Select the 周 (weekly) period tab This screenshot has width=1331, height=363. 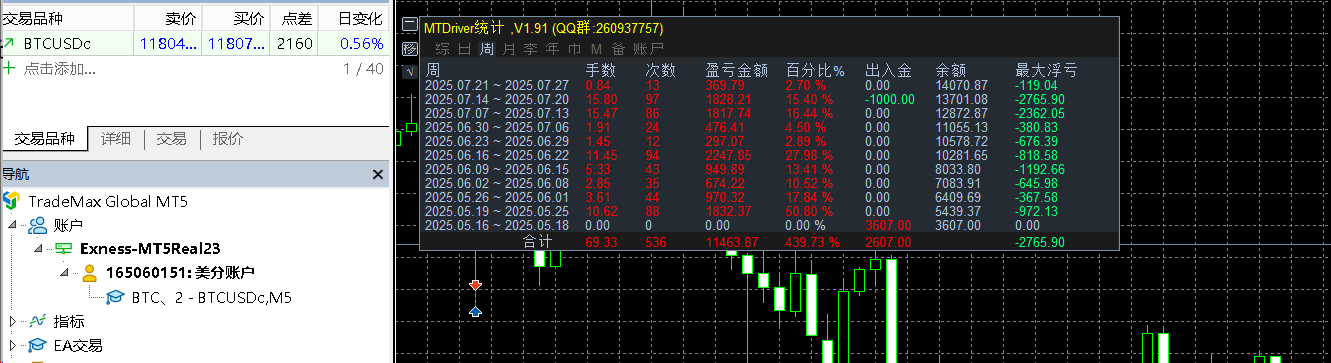(487, 48)
